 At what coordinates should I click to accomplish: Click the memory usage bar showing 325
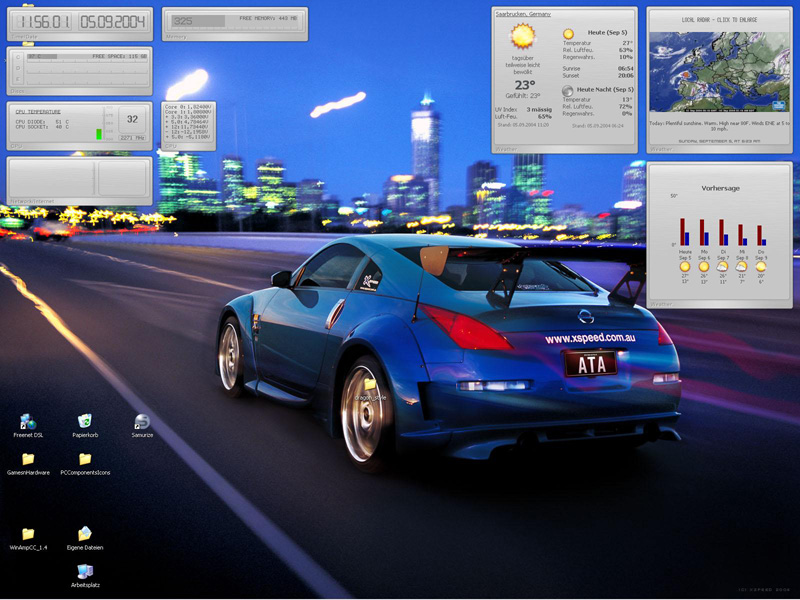click(198, 21)
